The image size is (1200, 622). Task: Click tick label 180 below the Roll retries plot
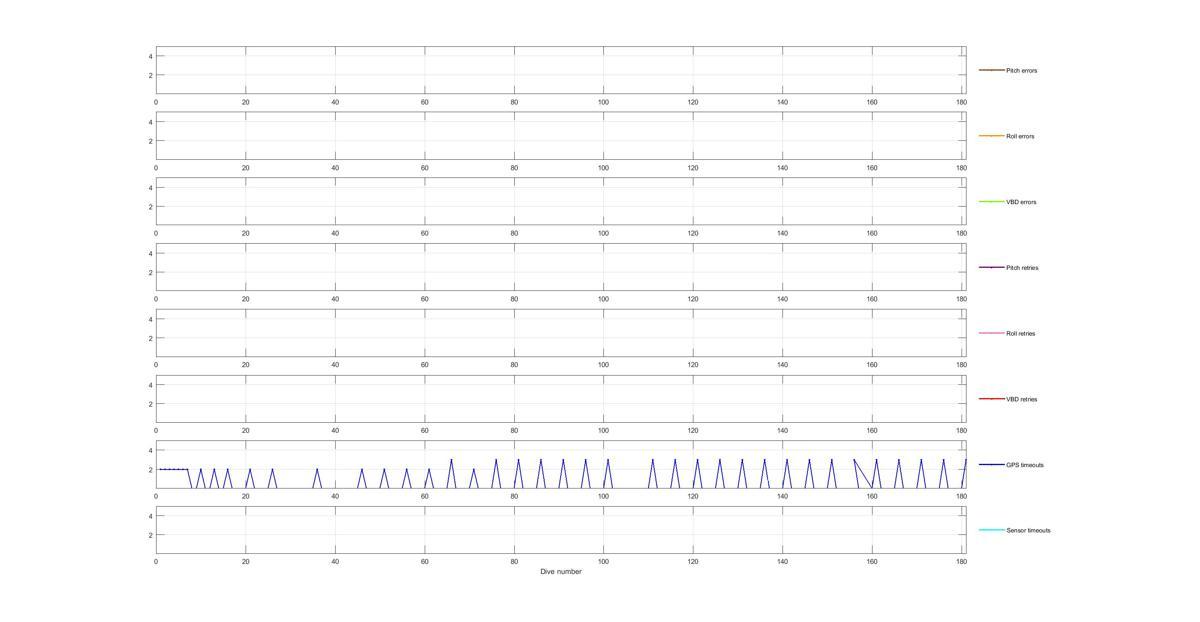pyautogui.click(x=961, y=364)
